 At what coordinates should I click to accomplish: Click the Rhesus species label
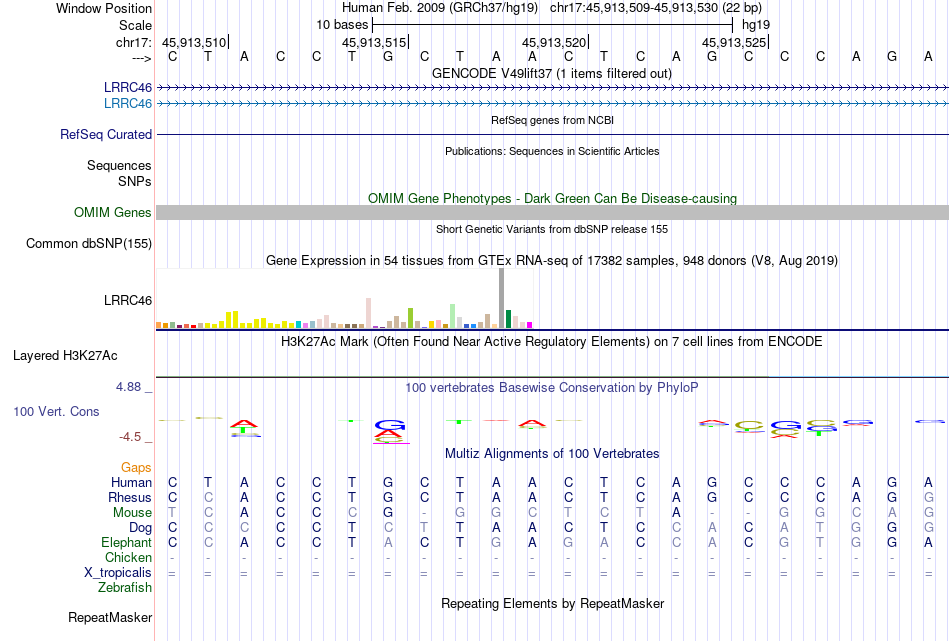(x=130, y=497)
